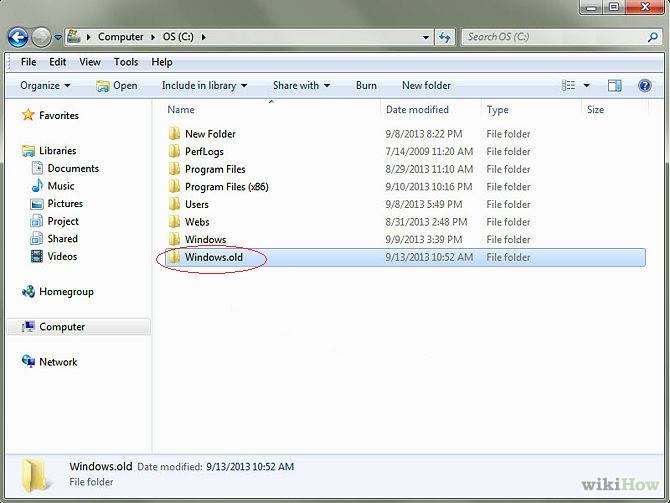Sort by the Date modified column header
Screen dimensions: 670x503
click(417, 110)
